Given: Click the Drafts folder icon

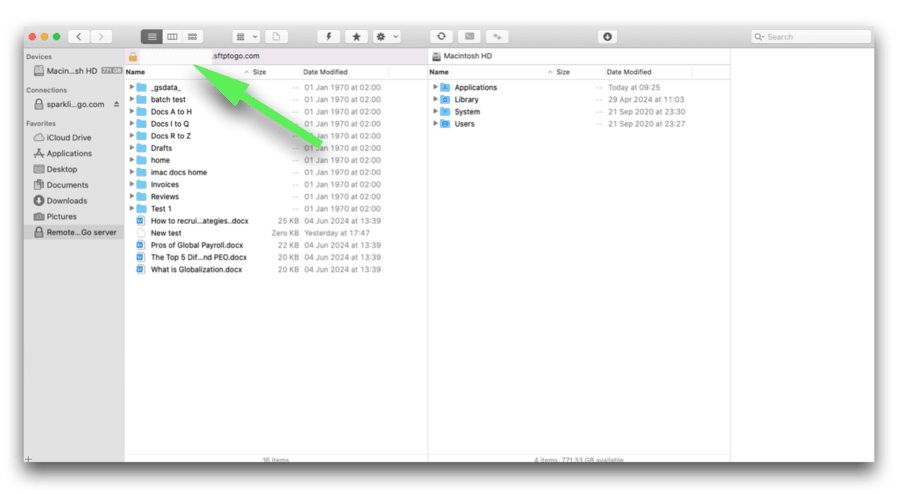Looking at the screenshot, I should pos(142,148).
